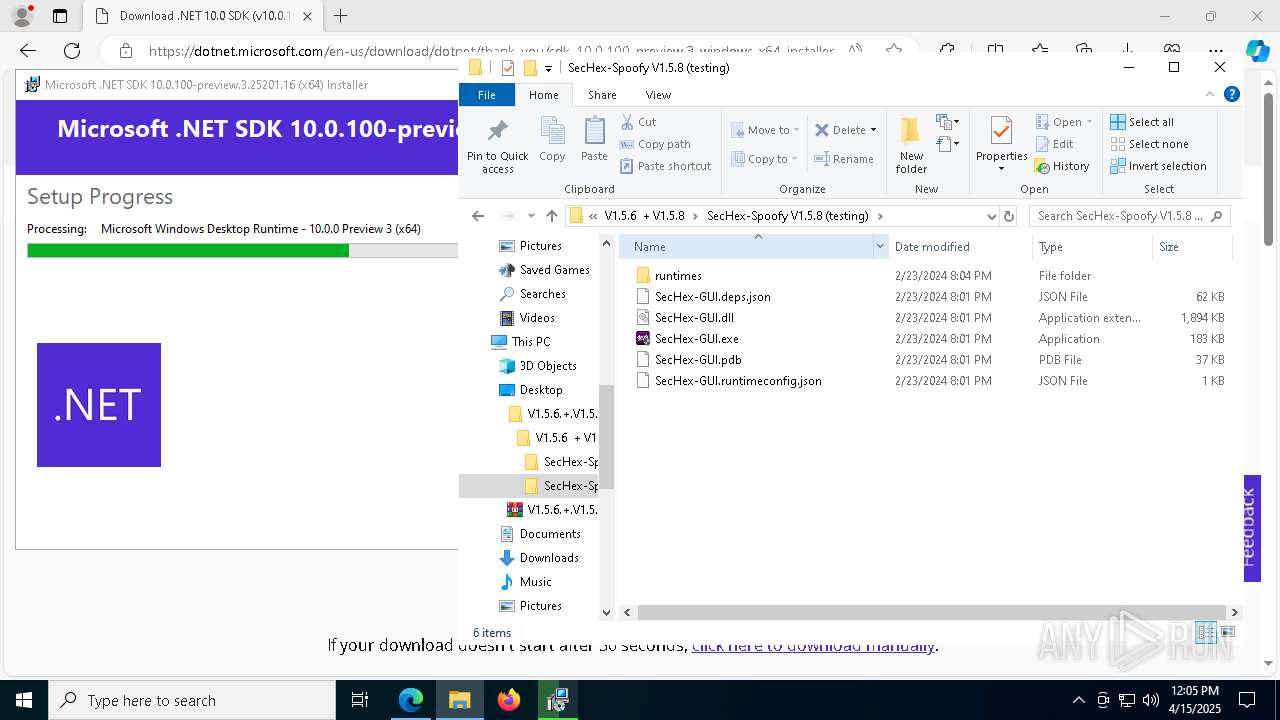Click the Copy icon in Clipboard group
The height and width of the screenshot is (720, 1280).
pyautogui.click(x=552, y=139)
